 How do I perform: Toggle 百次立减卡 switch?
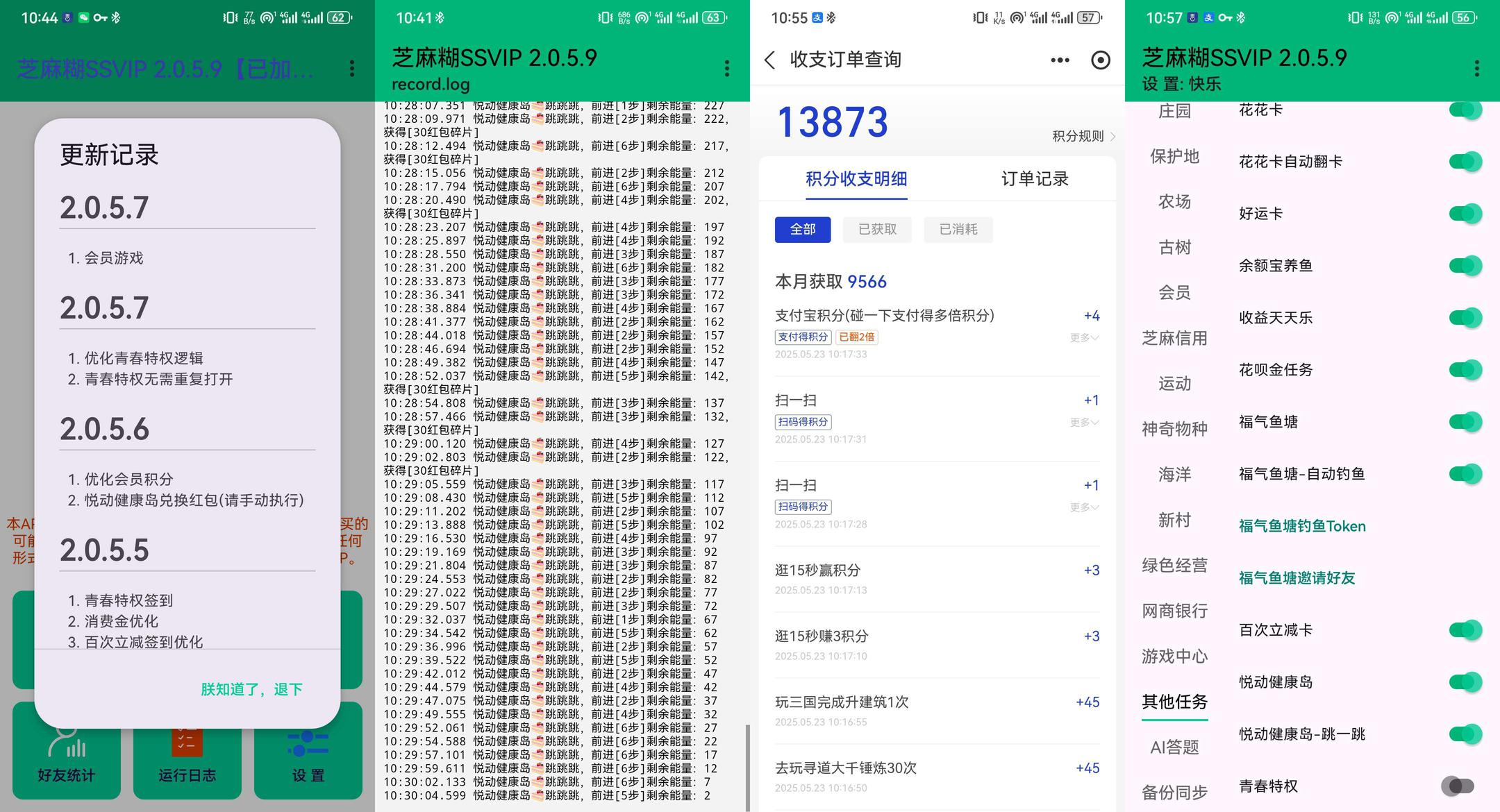tap(1465, 630)
